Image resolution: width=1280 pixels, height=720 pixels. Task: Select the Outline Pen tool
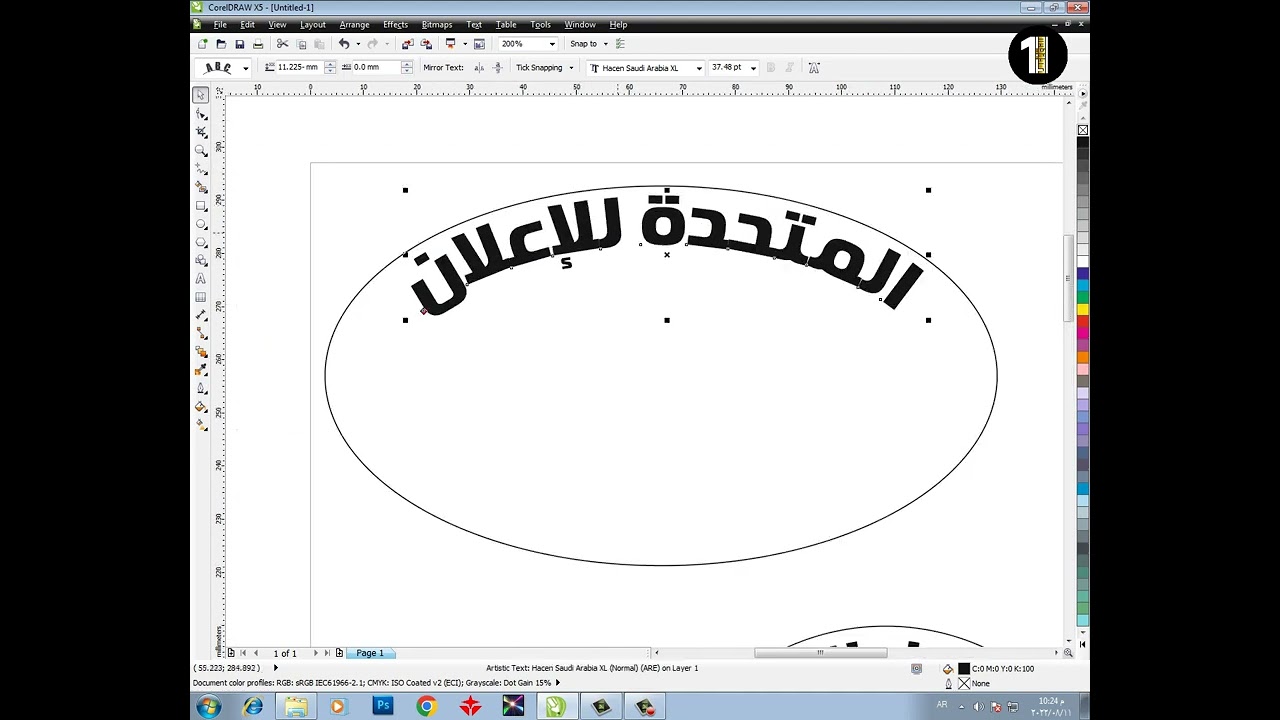click(201, 388)
